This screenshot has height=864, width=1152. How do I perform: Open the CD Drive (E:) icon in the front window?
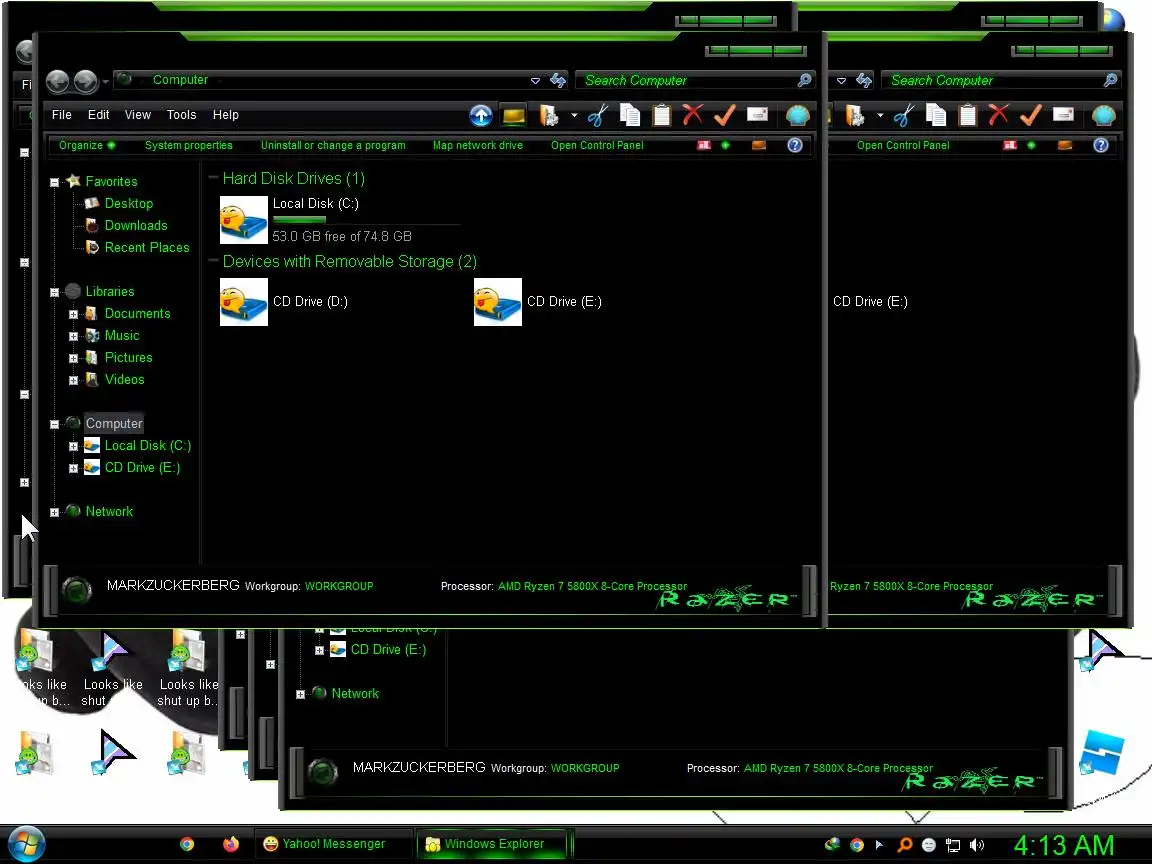[498, 302]
